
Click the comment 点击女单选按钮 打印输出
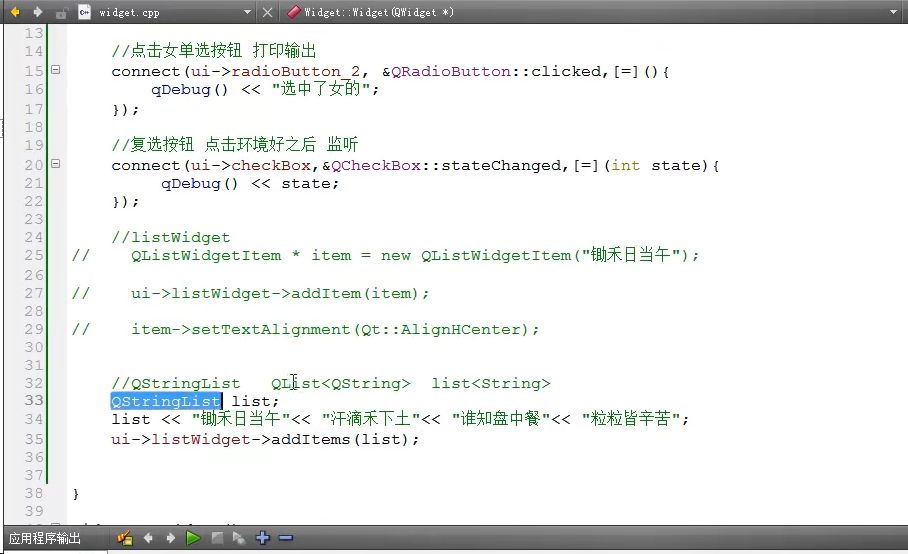click(214, 51)
